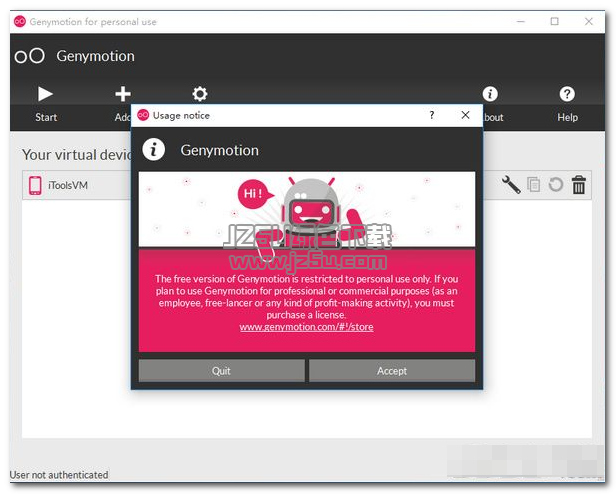
Task: Start the virtual device with Start button
Action: 46,104
